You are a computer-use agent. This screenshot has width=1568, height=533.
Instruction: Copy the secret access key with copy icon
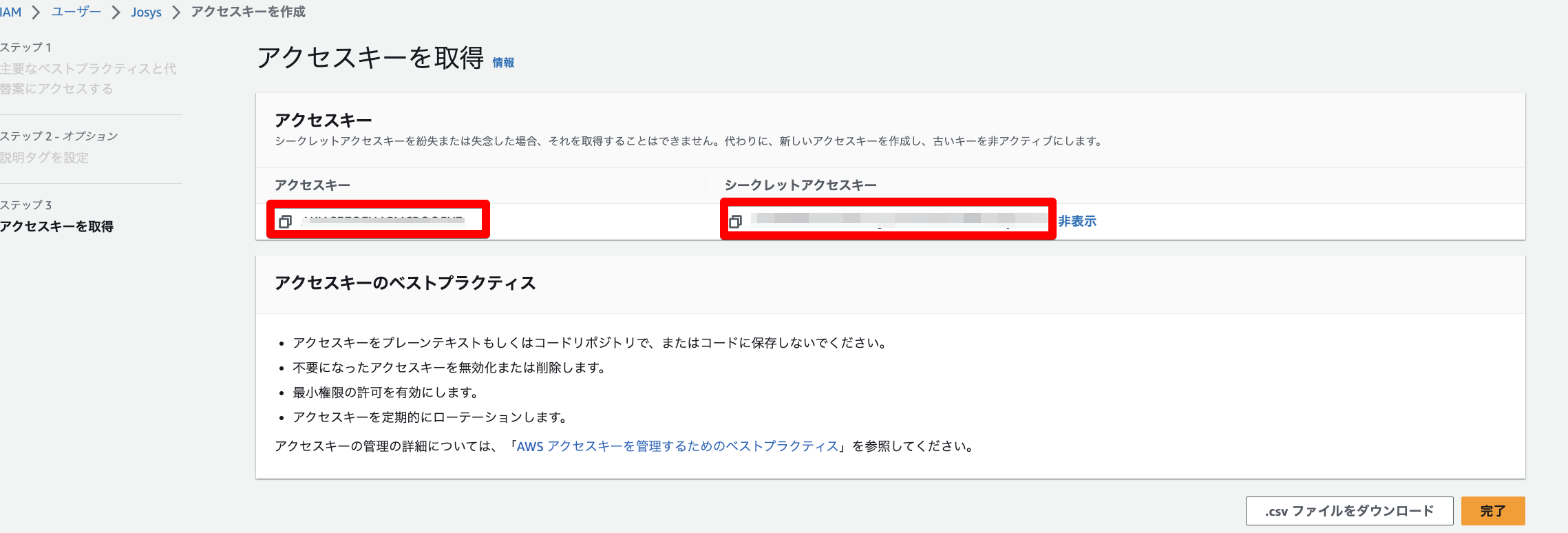[735, 221]
